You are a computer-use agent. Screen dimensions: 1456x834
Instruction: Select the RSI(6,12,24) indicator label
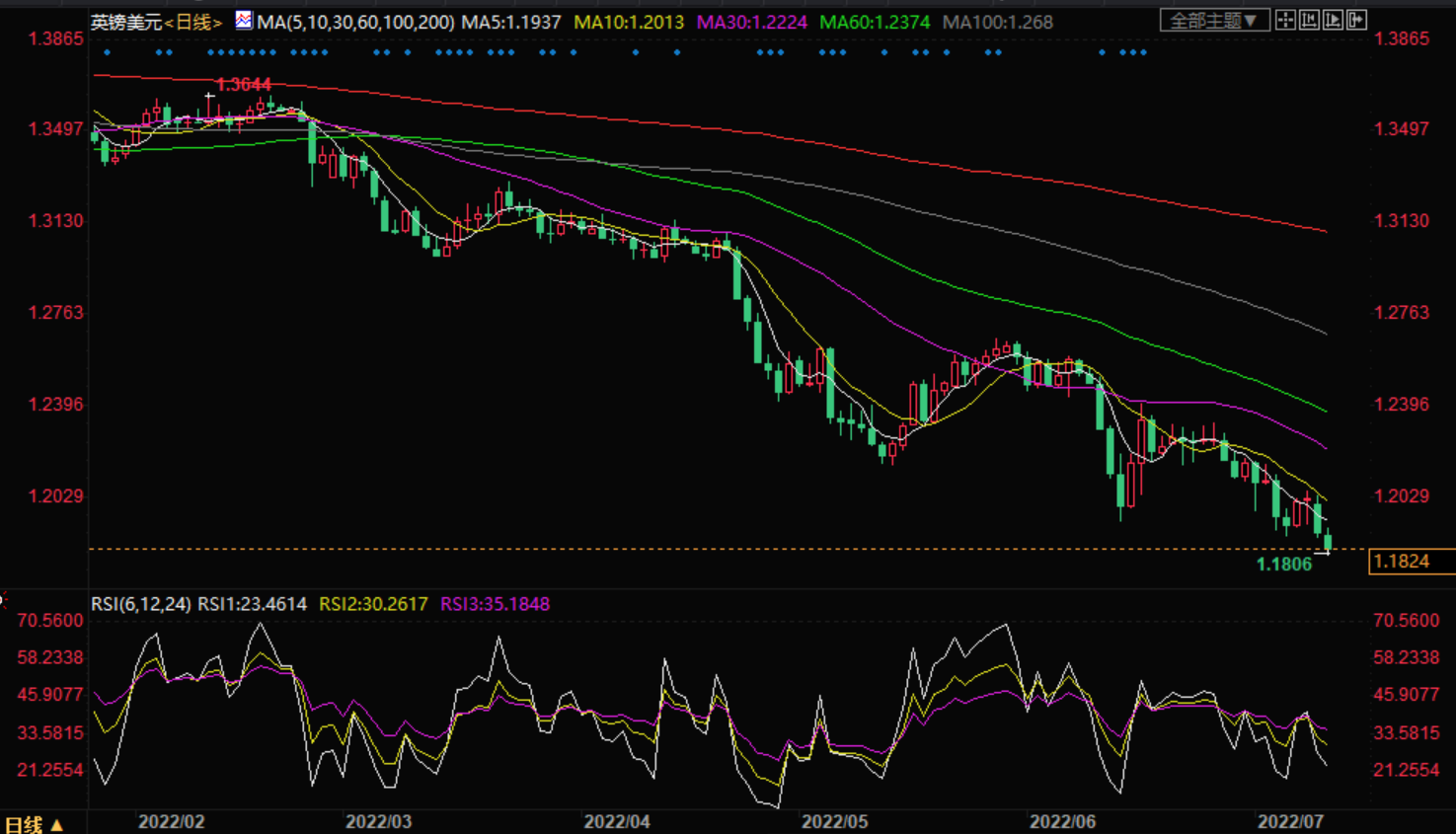pos(140,604)
